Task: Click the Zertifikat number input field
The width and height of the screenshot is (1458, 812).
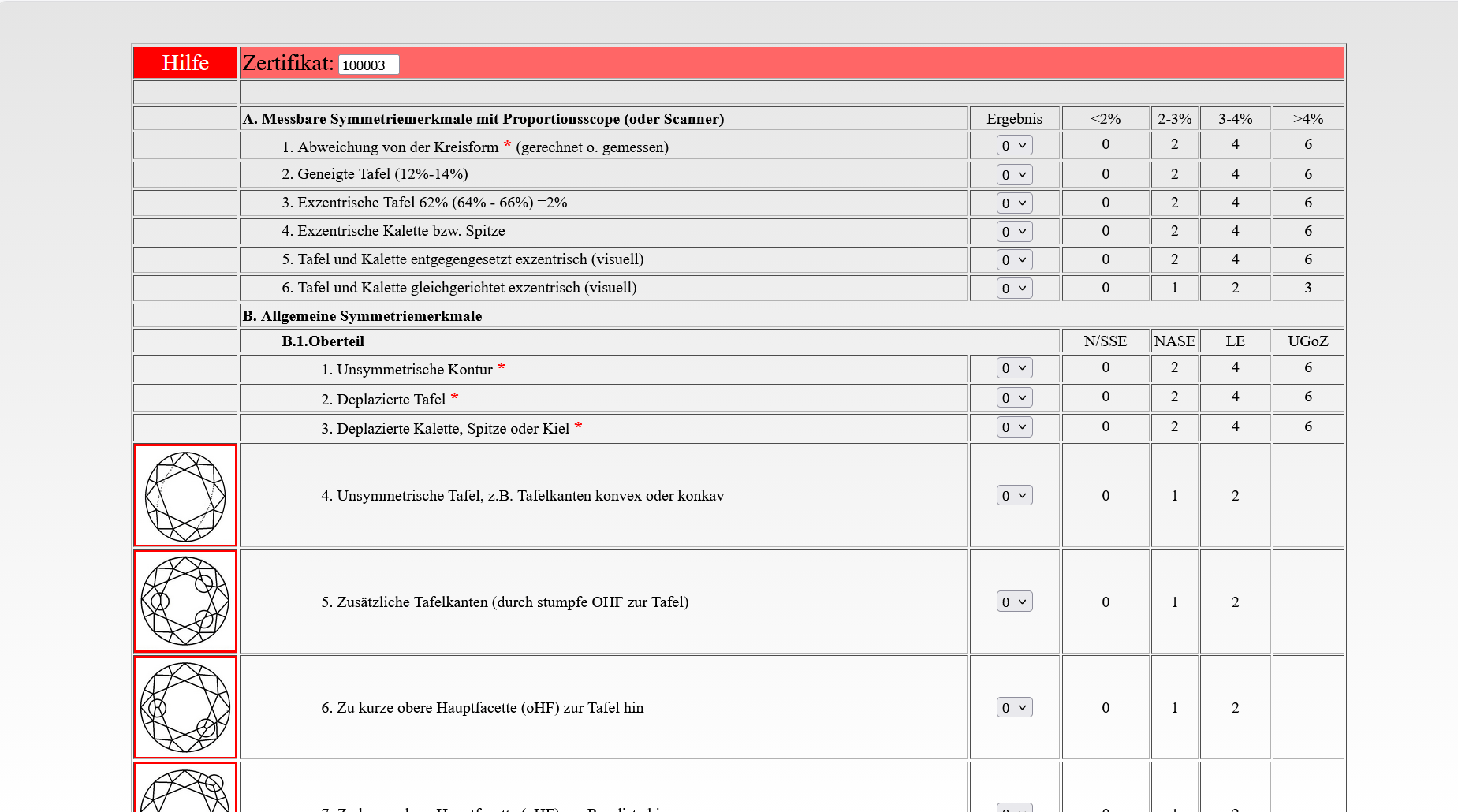Action: click(x=368, y=65)
